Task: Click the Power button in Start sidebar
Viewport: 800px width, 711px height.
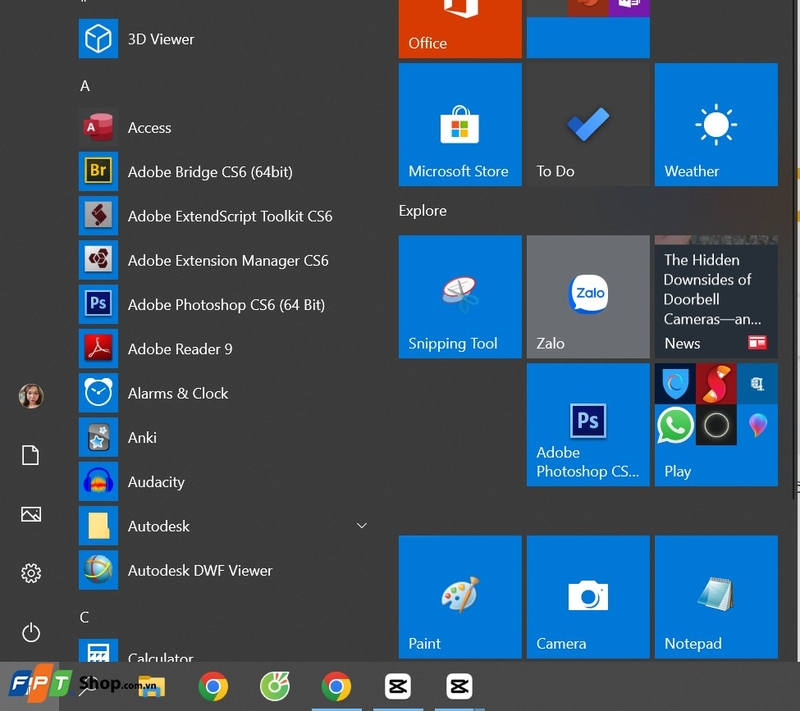Action: click(x=31, y=632)
